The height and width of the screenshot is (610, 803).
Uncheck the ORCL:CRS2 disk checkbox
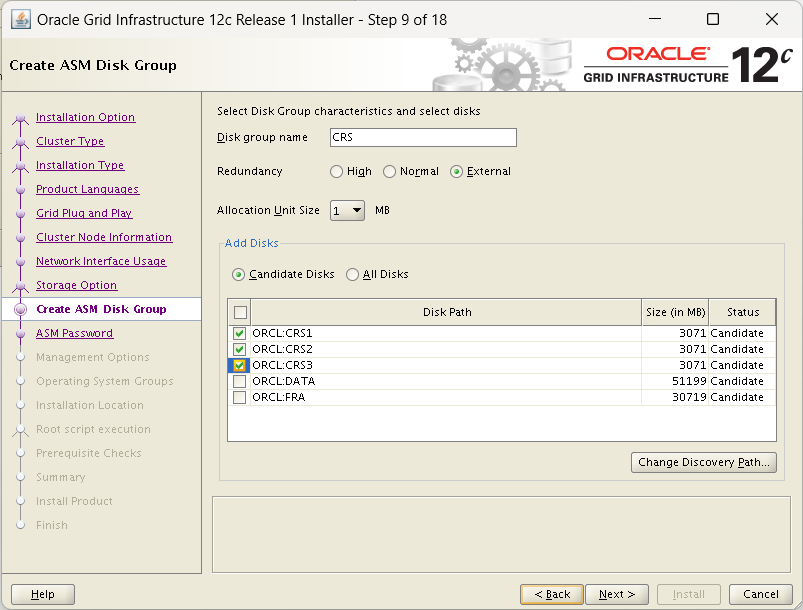pos(239,349)
